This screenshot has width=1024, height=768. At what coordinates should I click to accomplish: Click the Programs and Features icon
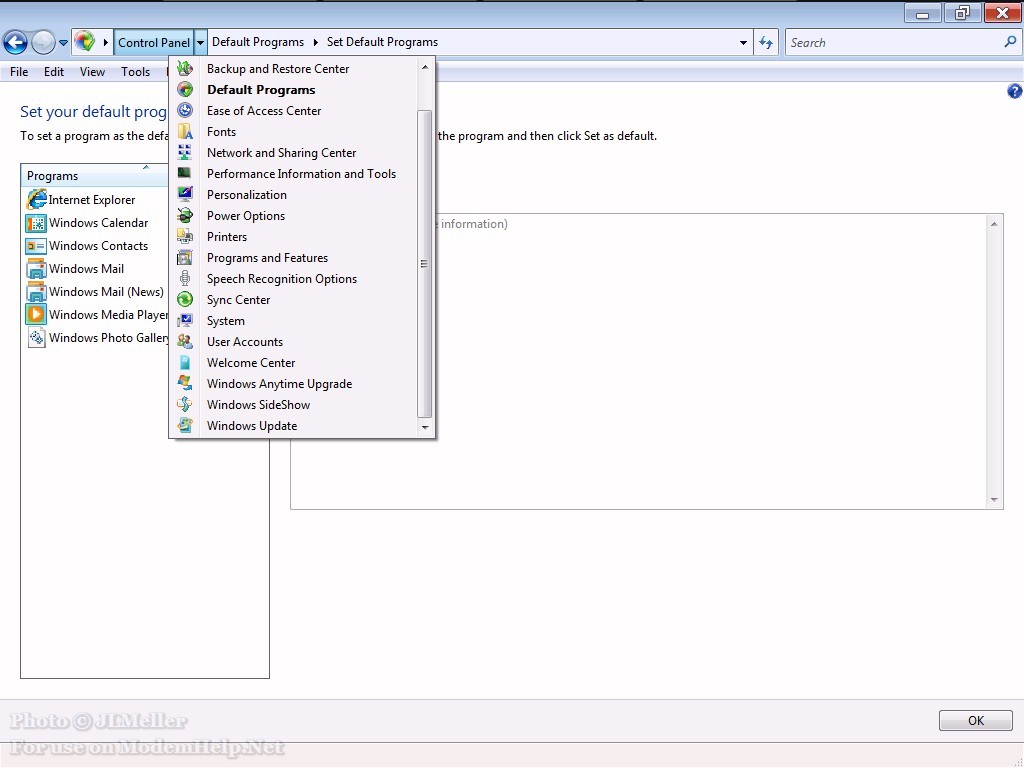(185, 257)
